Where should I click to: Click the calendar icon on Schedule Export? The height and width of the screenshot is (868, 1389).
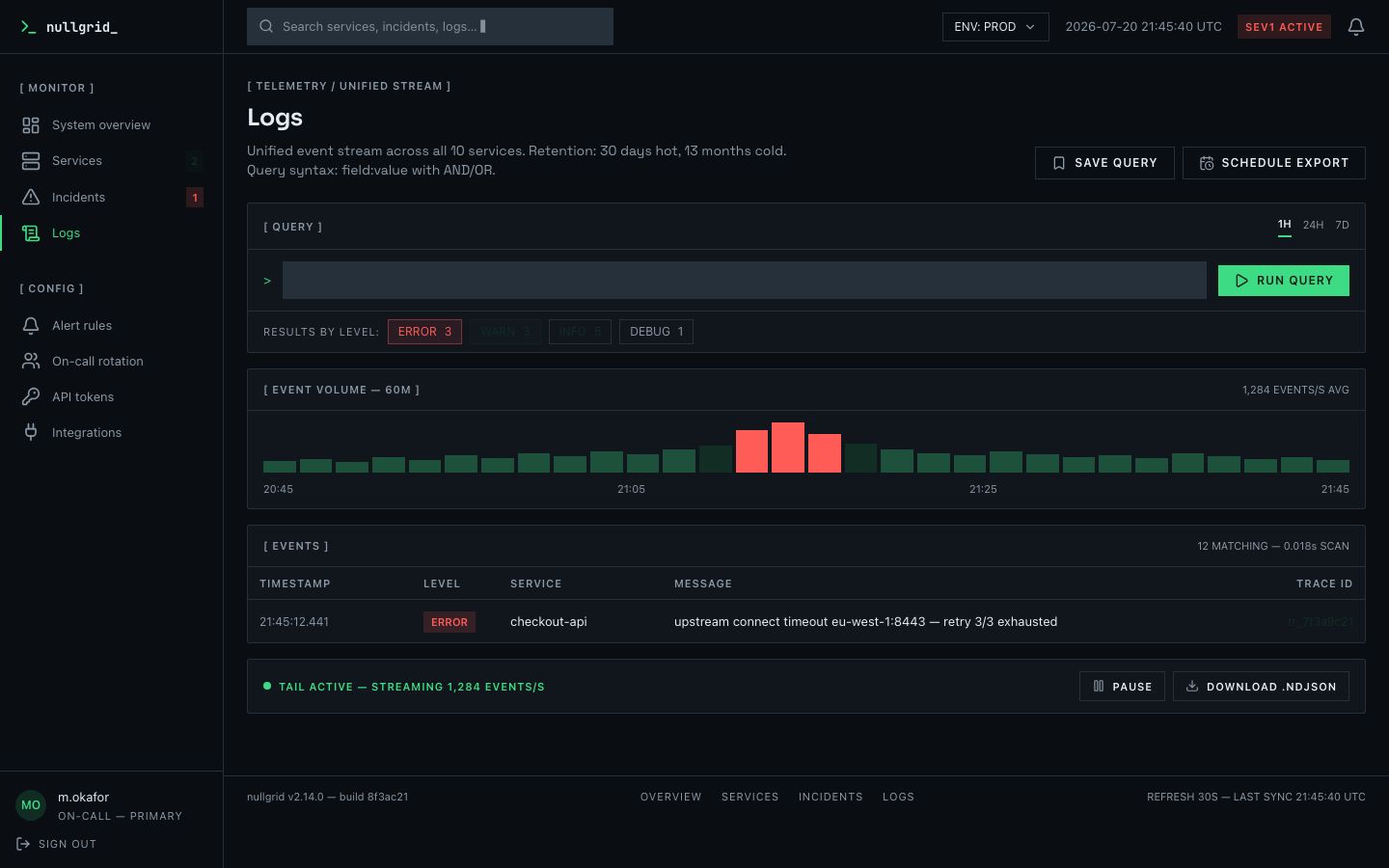point(1207,163)
